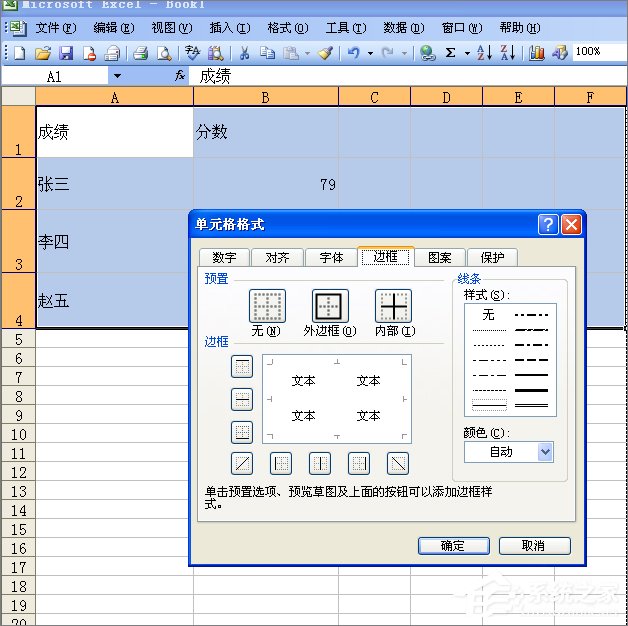
Task: Select cell B2 containing 79
Action: click(x=265, y=184)
